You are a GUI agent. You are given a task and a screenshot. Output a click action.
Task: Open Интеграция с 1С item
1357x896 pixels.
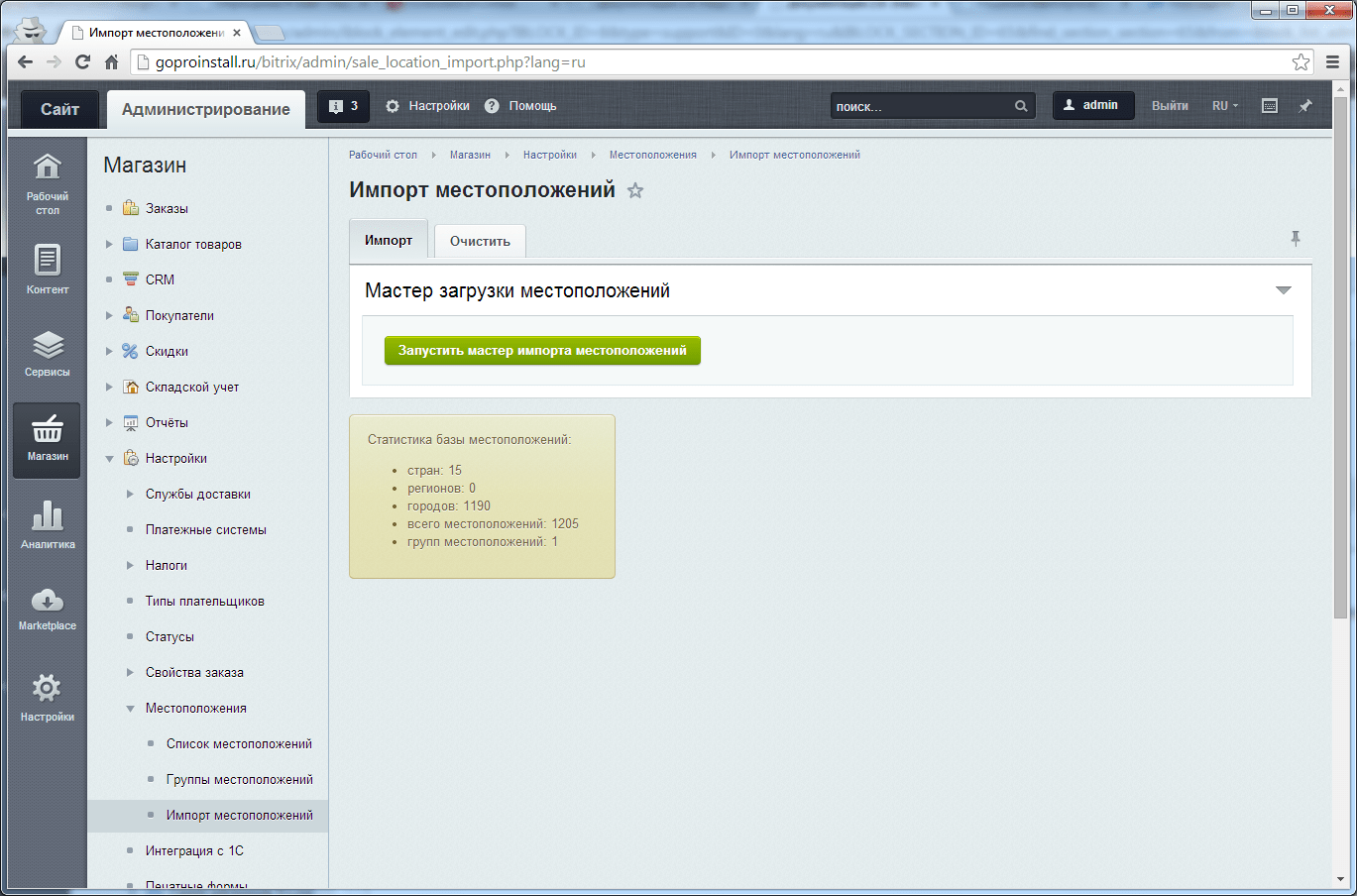[194, 850]
